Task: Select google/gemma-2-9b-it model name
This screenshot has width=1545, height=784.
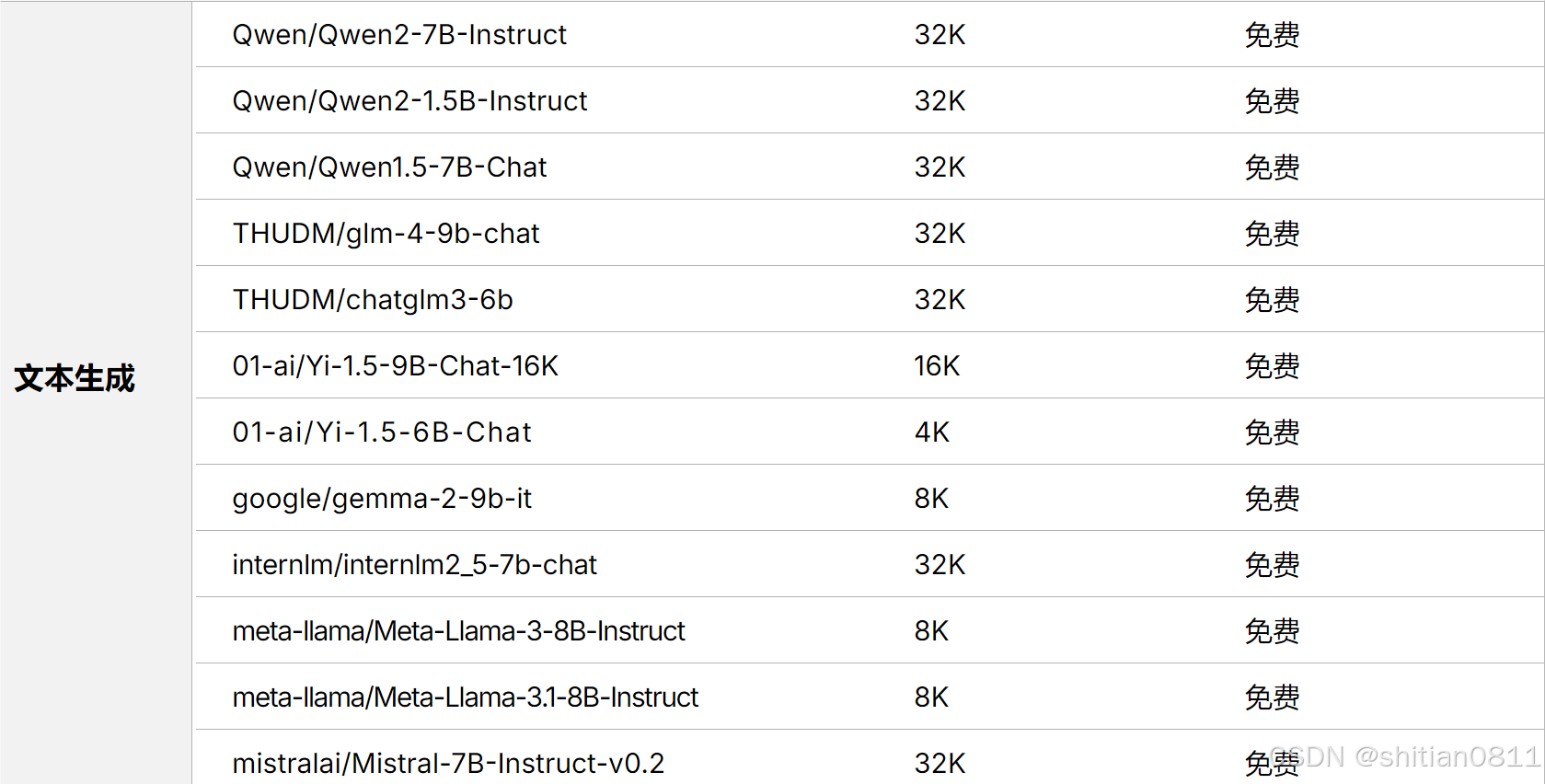Action: 382,499
